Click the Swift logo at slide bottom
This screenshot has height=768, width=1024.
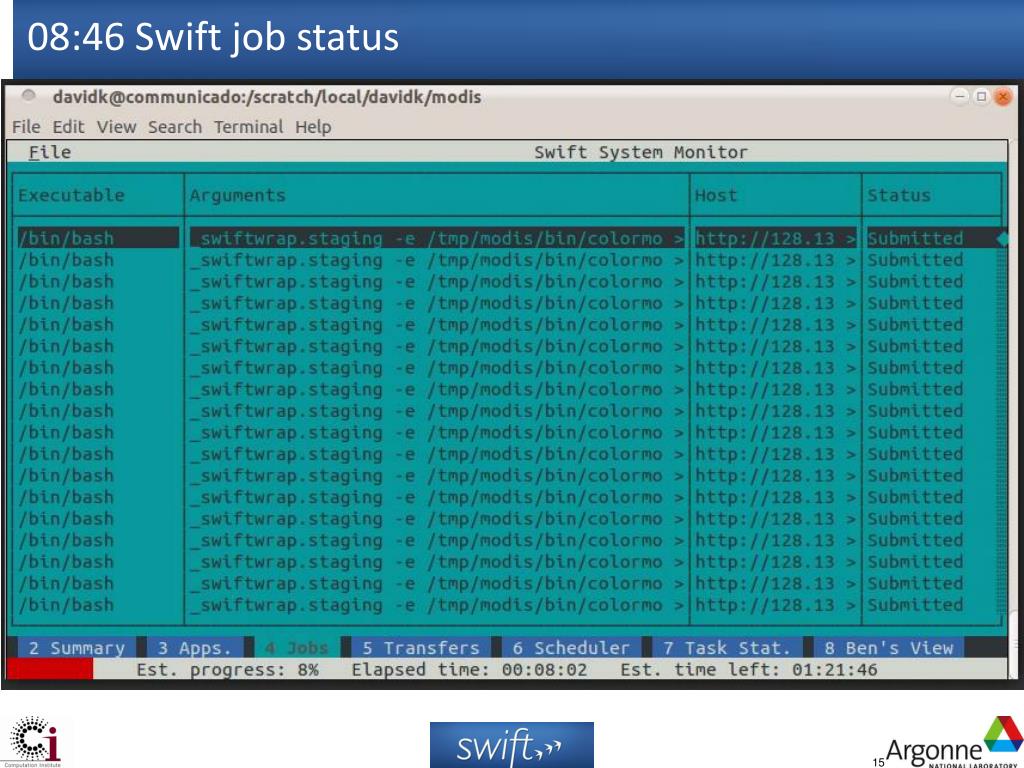point(511,744)
